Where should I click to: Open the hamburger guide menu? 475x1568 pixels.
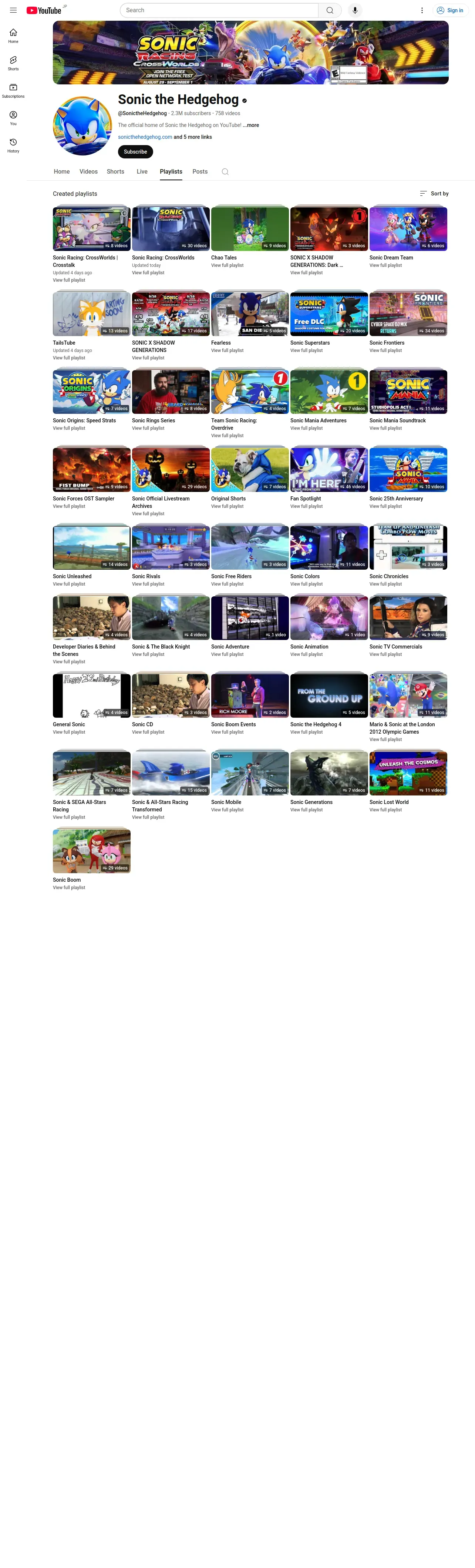pyautogui.click(x=13, y=10)
